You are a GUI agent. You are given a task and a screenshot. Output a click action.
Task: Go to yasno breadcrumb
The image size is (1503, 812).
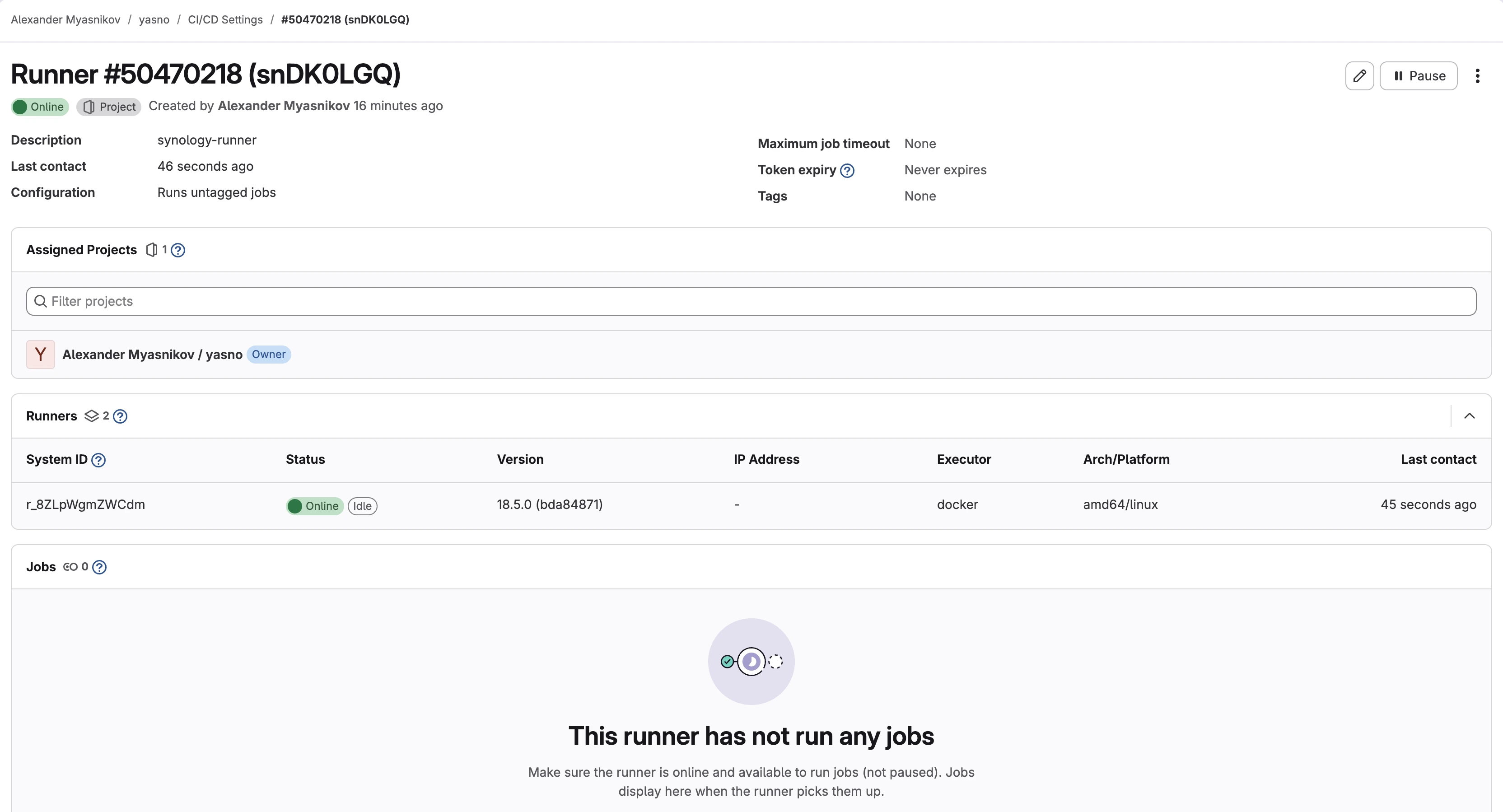click(x=154, y=20)
